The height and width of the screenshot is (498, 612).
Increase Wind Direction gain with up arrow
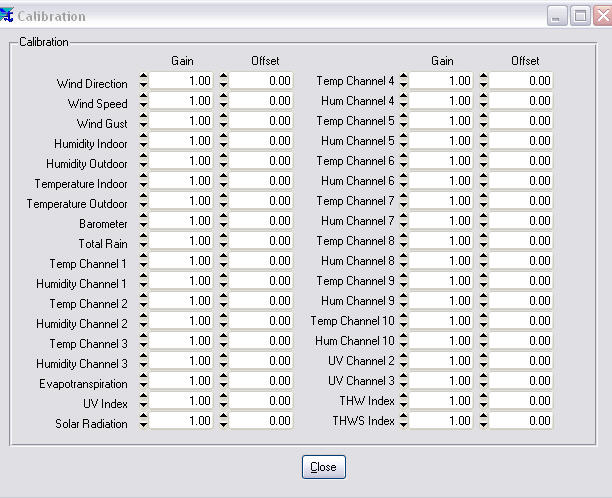143,77
